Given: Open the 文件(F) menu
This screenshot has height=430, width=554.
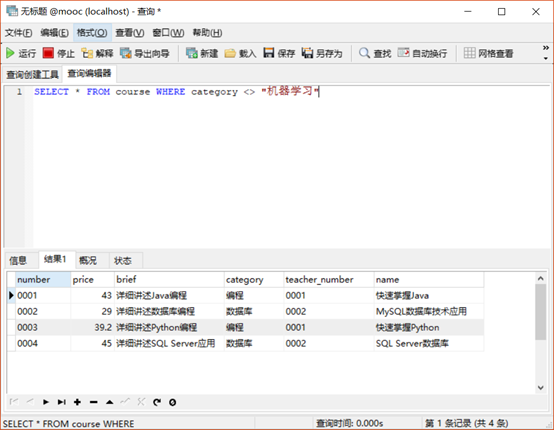Looking at the screenshot, I should (18, 33).
